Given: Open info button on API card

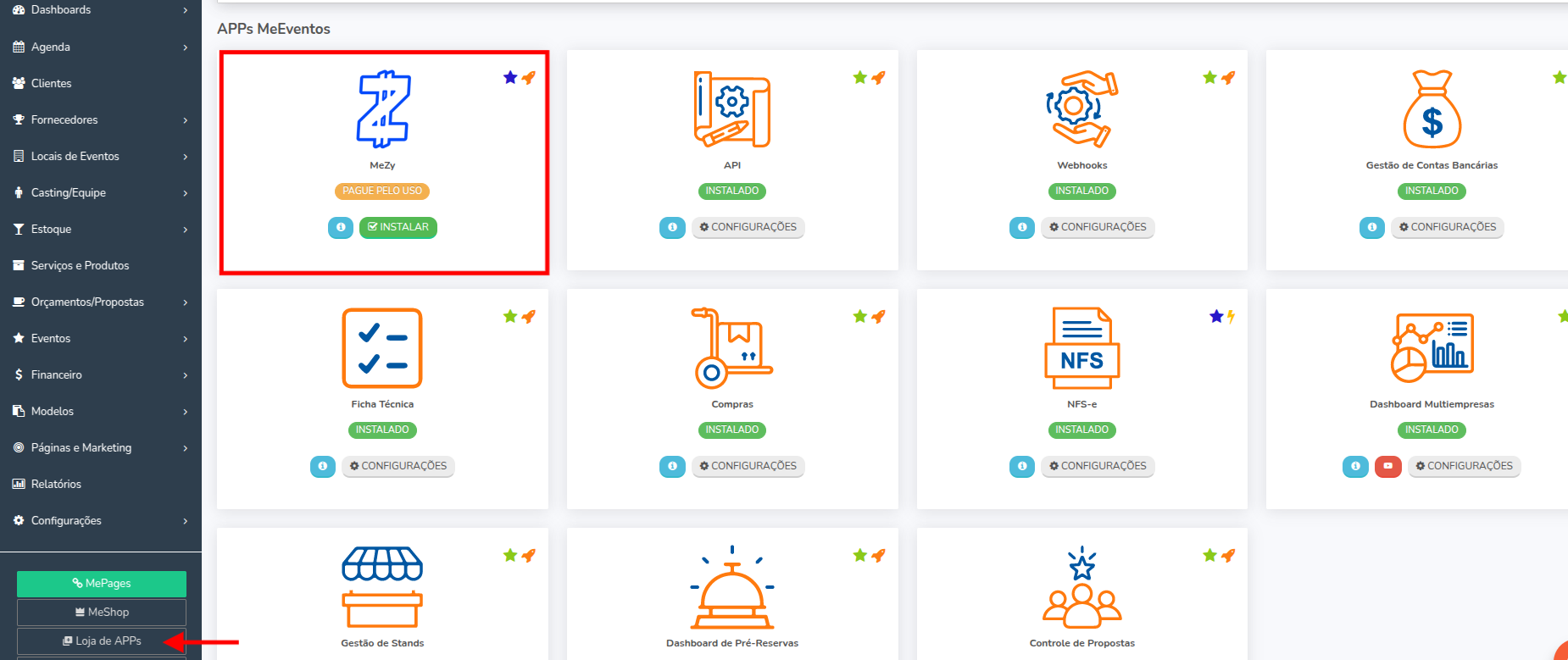Looking at the screenshot, I should (672, 227).
